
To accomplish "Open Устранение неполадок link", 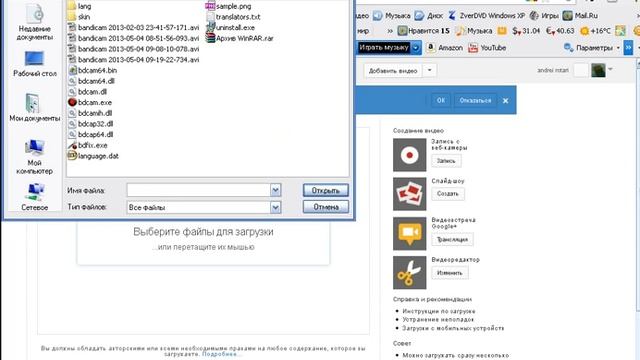I will click(438, 320).
